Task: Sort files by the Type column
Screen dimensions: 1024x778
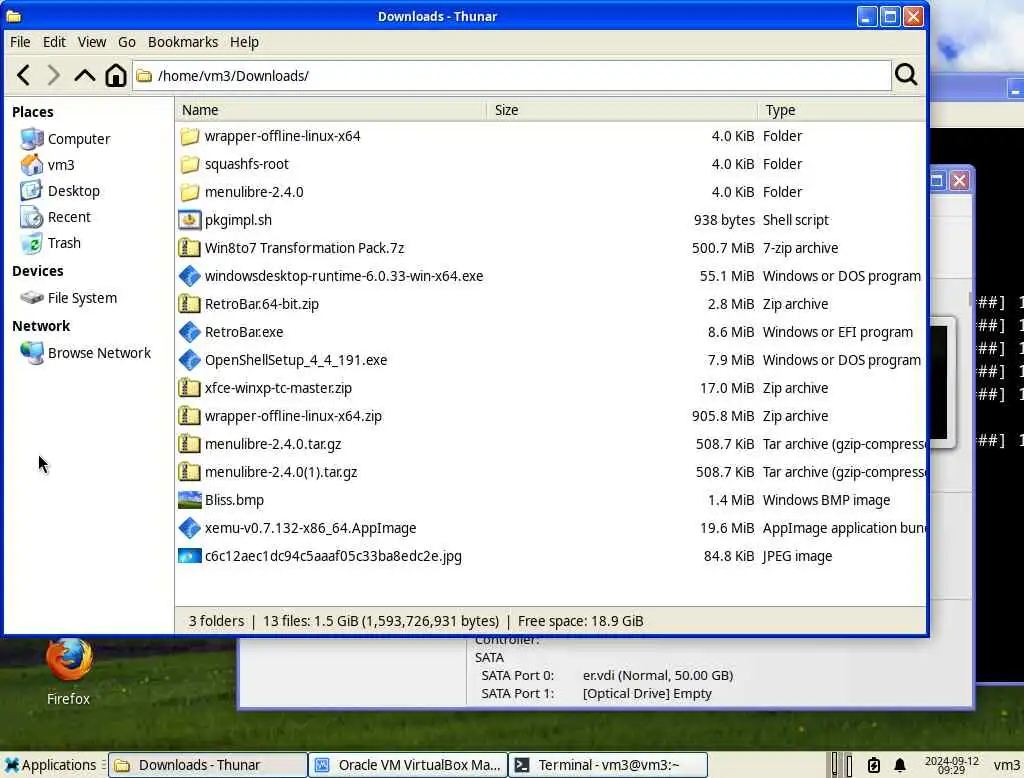Action: (x=842, y=110)
